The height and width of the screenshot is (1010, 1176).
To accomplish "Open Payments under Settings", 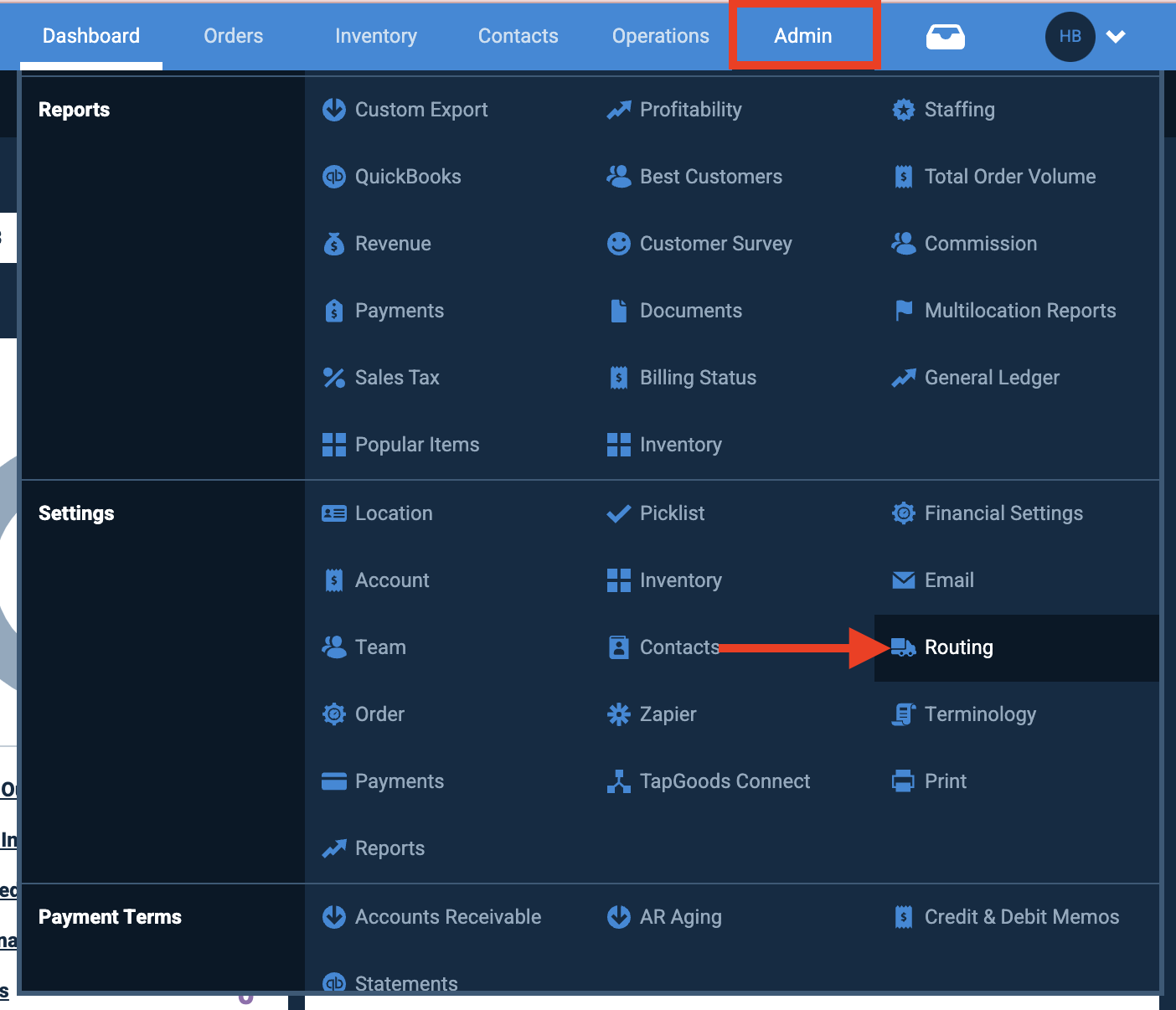I will 400,781.
